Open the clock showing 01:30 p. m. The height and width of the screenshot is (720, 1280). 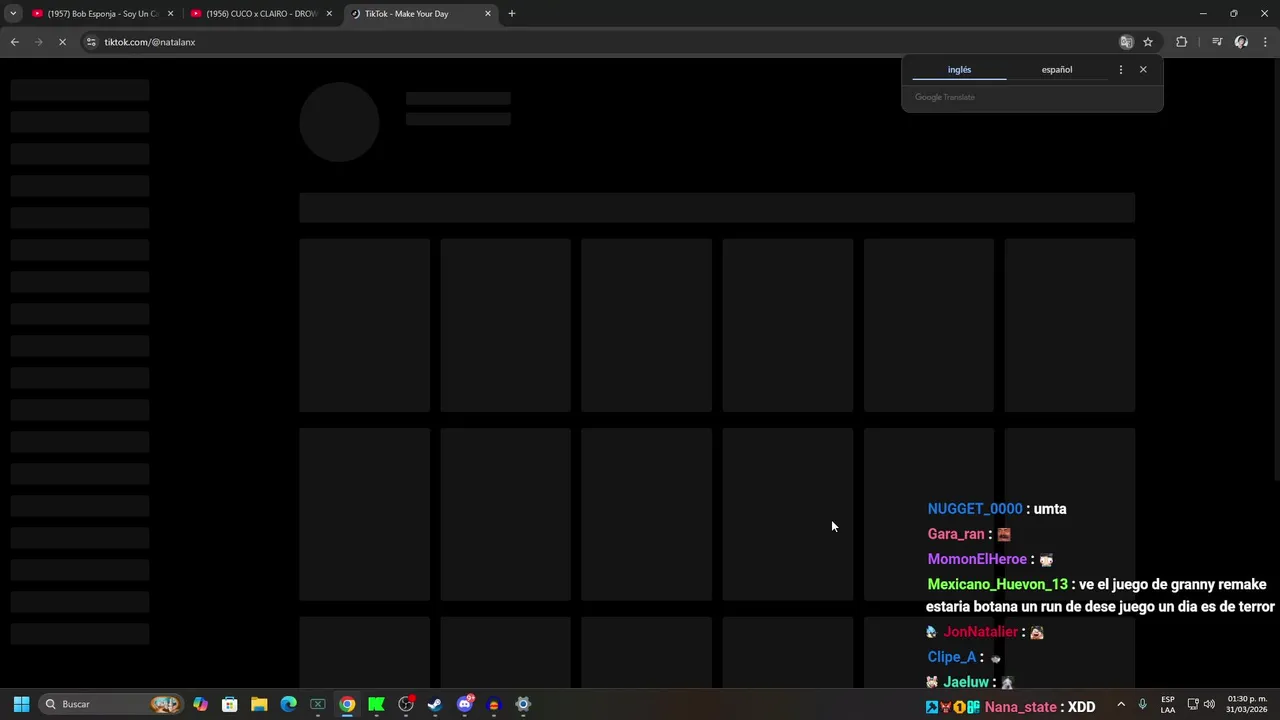tap(1247, 704)
